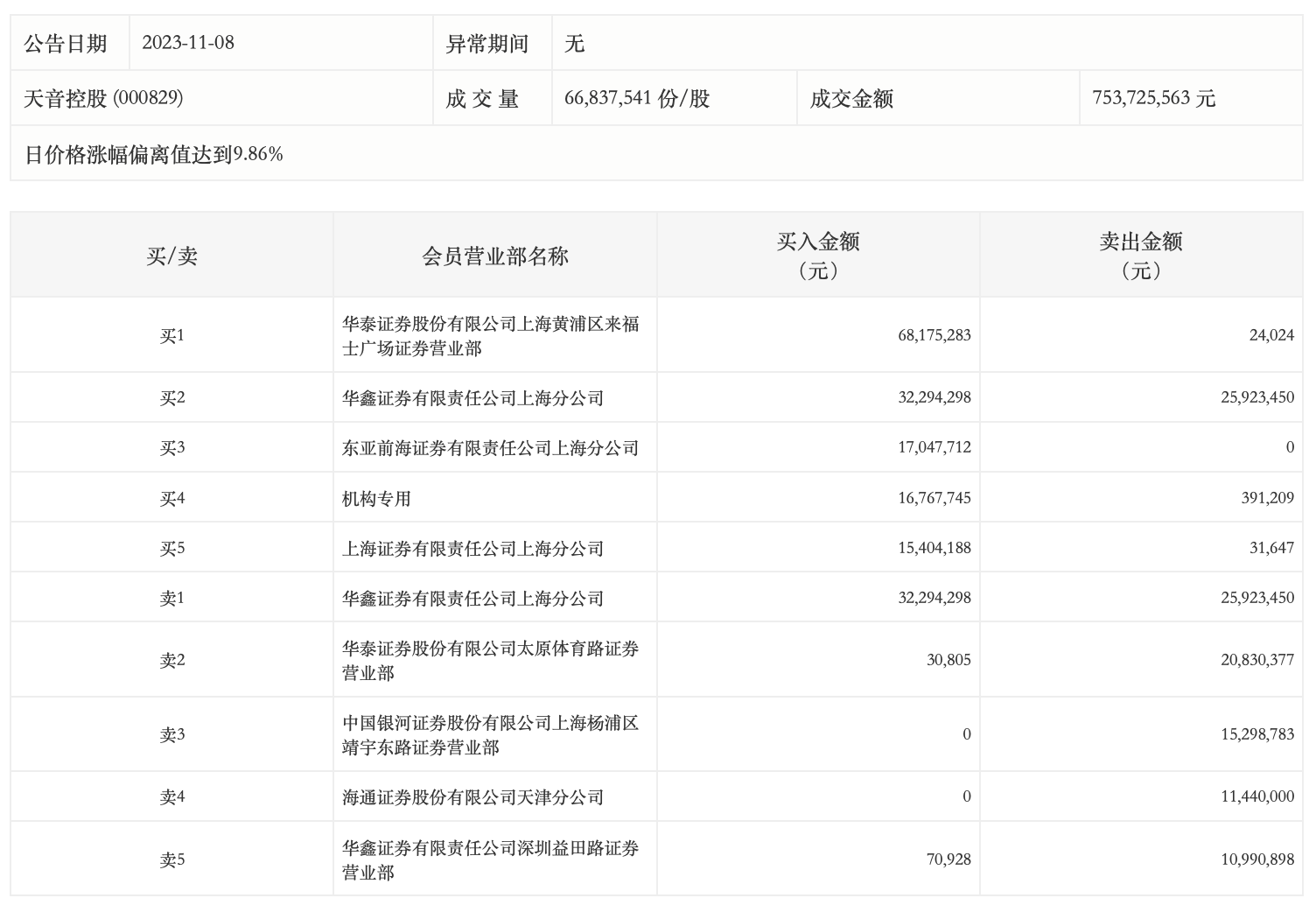The height and width of the screenshot is (919, 1316).
Task: Click the sell amount 20,830,377
Action: point(1257,660)
